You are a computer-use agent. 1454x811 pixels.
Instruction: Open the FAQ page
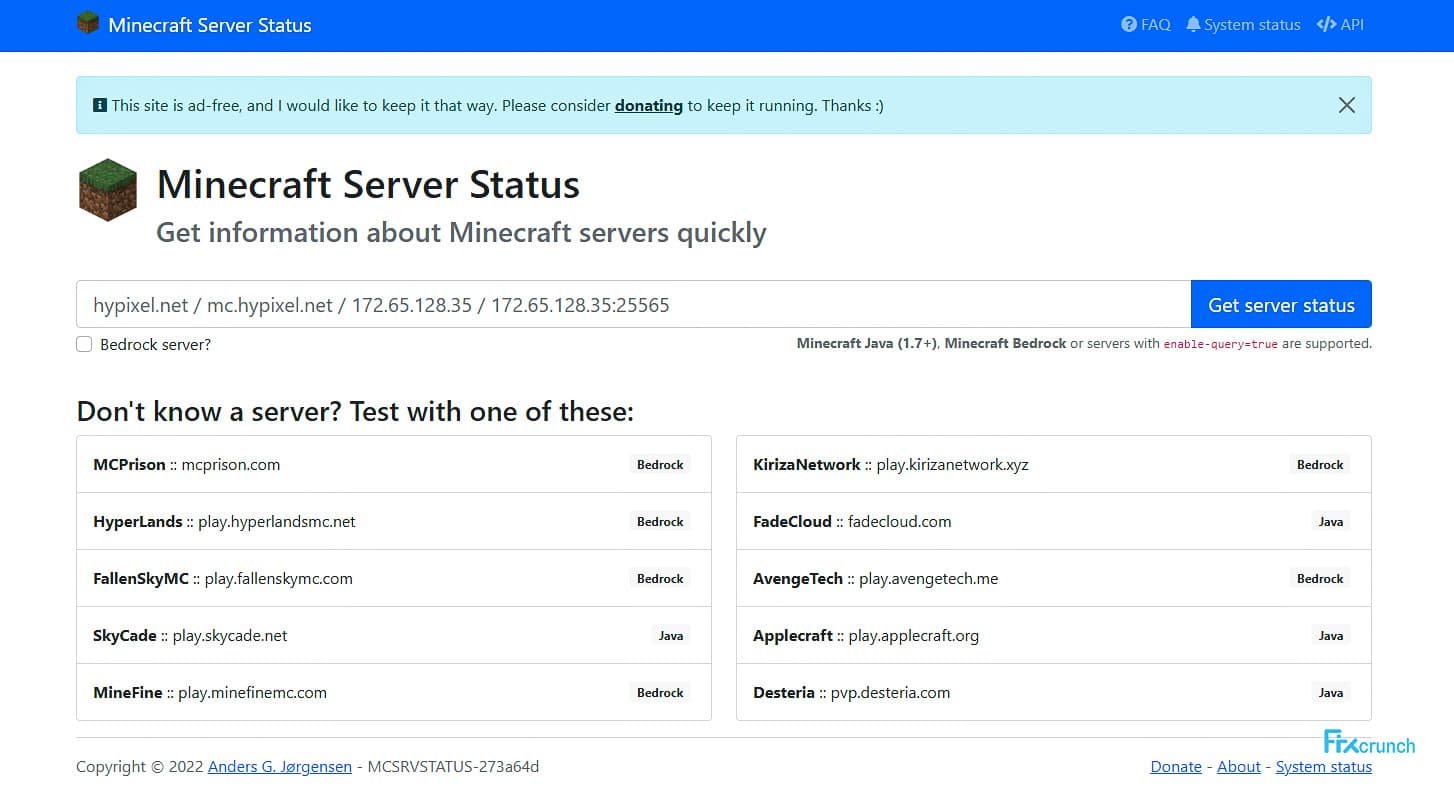(x=1146, y=24)
